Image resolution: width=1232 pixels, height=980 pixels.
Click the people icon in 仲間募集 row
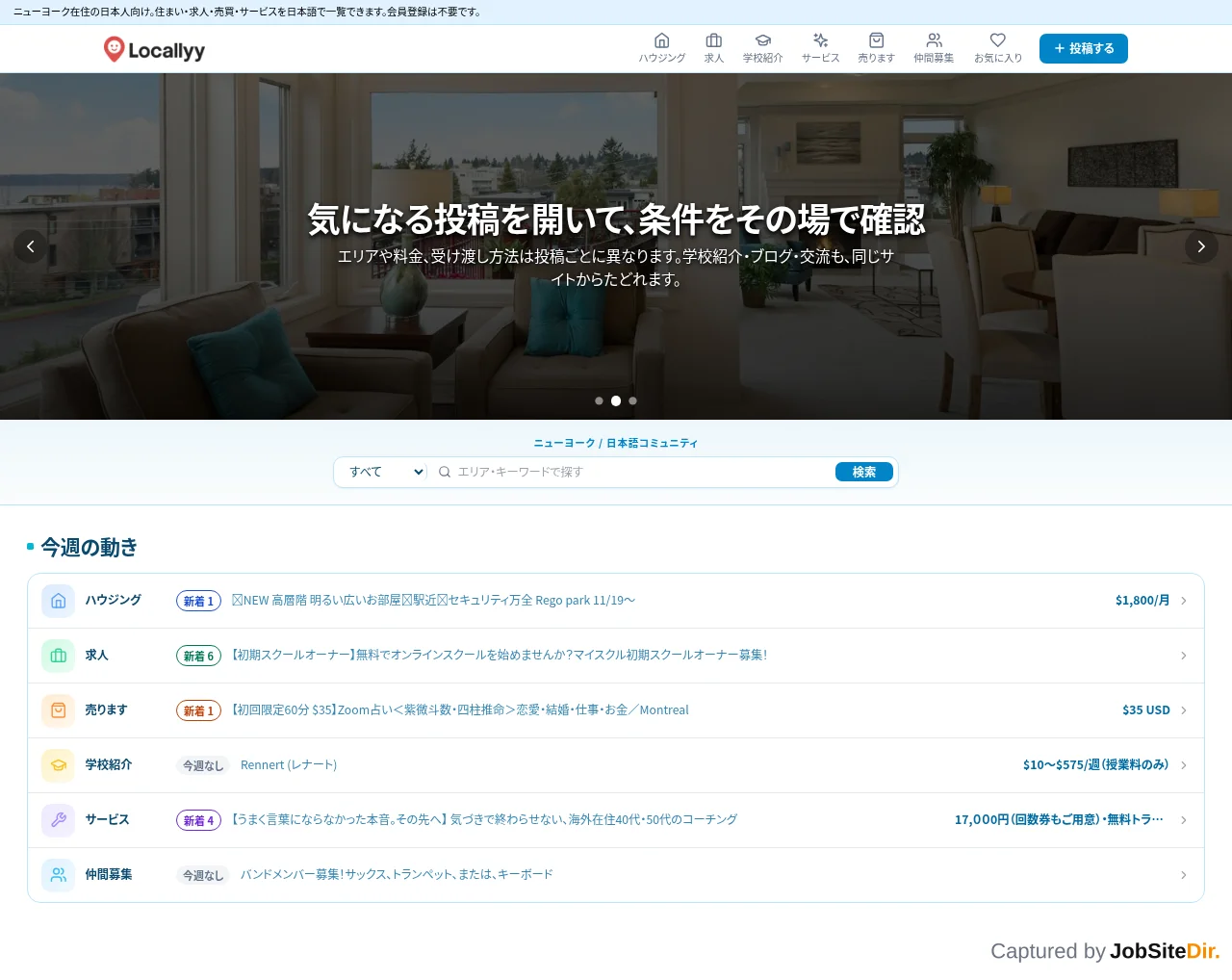[58, 875]
